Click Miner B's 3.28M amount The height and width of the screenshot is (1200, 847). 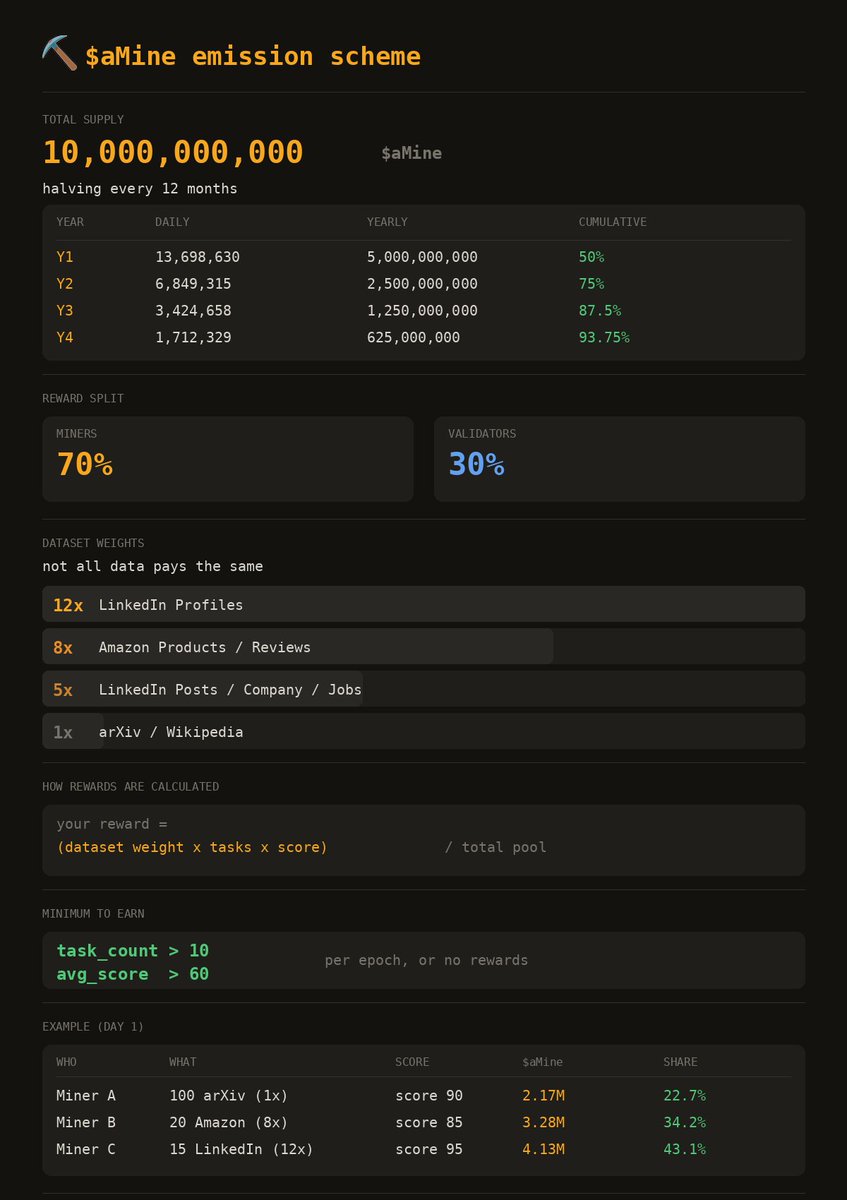coord(543,1122)
